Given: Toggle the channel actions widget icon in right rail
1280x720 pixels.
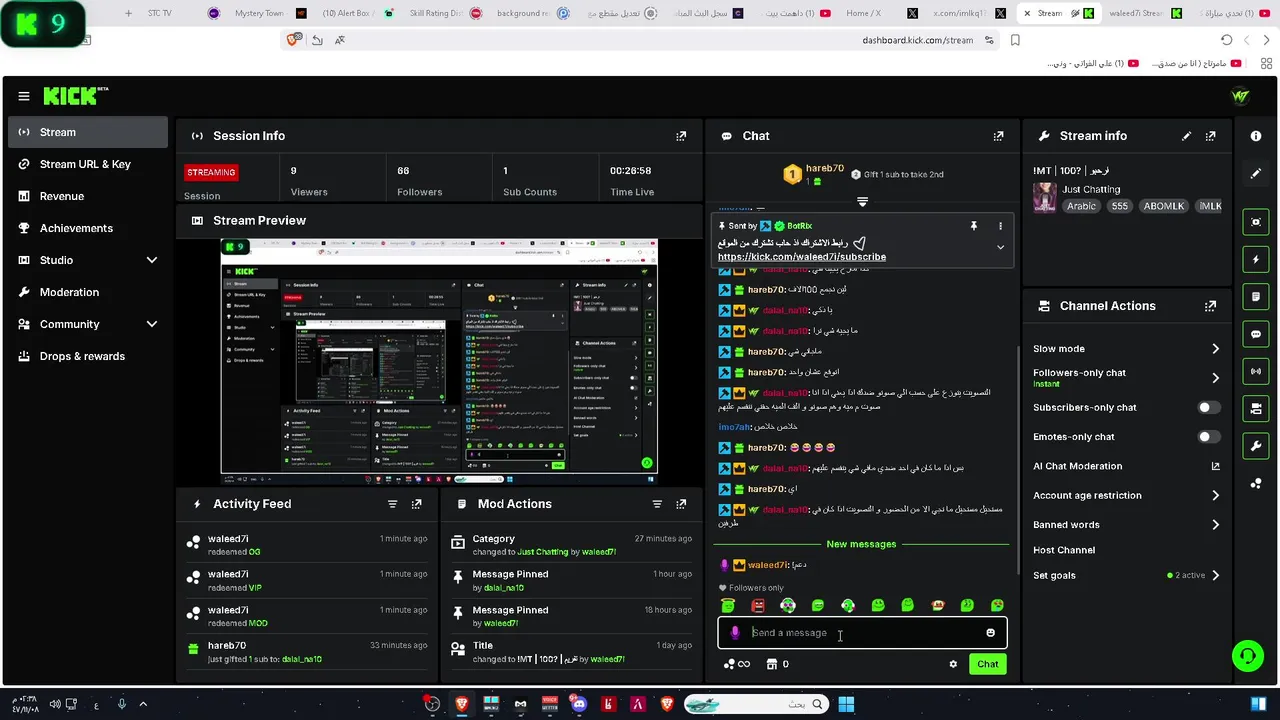Looking at the screenshot, I should [x=1256, y=408].
